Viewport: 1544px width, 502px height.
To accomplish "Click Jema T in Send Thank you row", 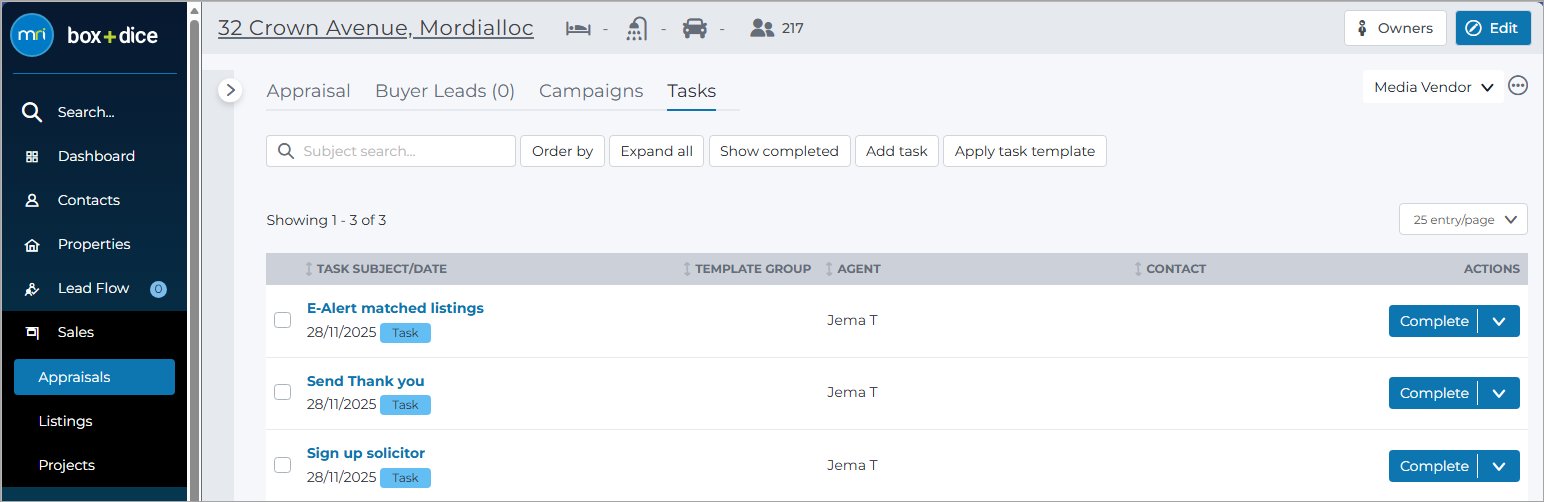I will click(852, 392).
